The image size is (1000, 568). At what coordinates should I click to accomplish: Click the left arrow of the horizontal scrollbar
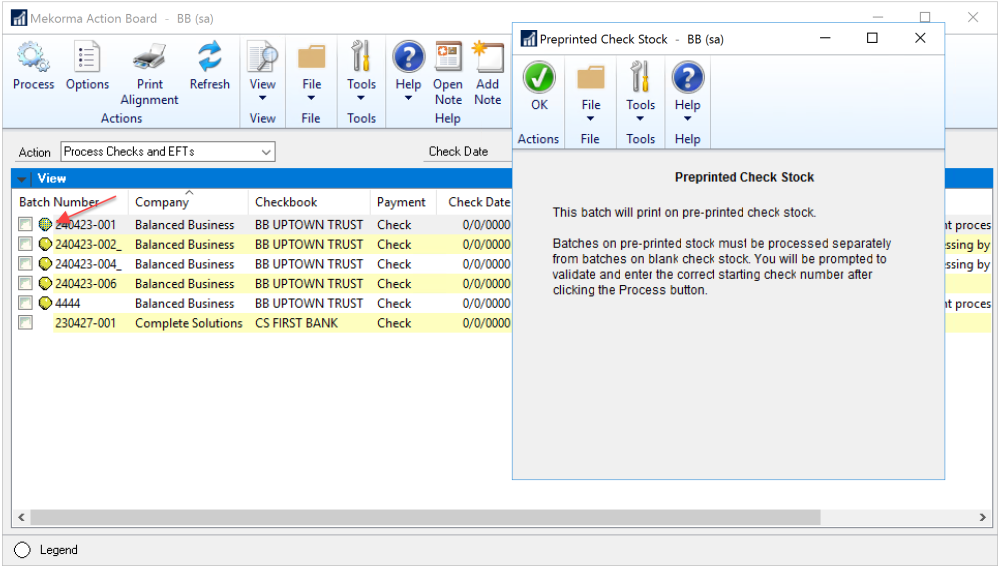21,517
